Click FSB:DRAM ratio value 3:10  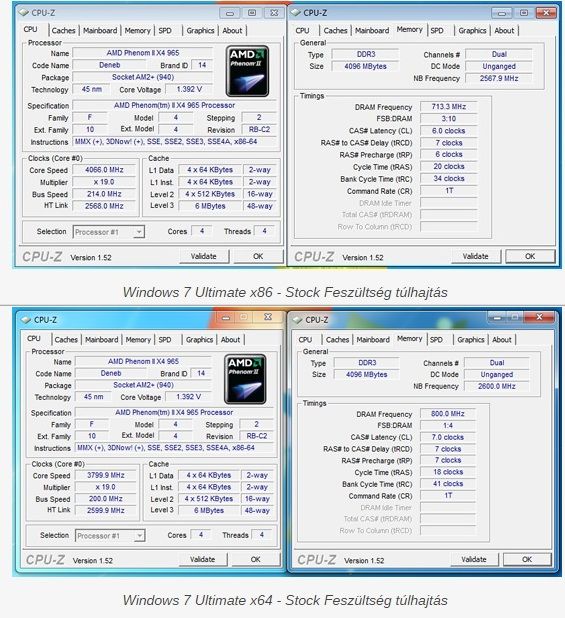pyautogui.click(x=449, y=119)
